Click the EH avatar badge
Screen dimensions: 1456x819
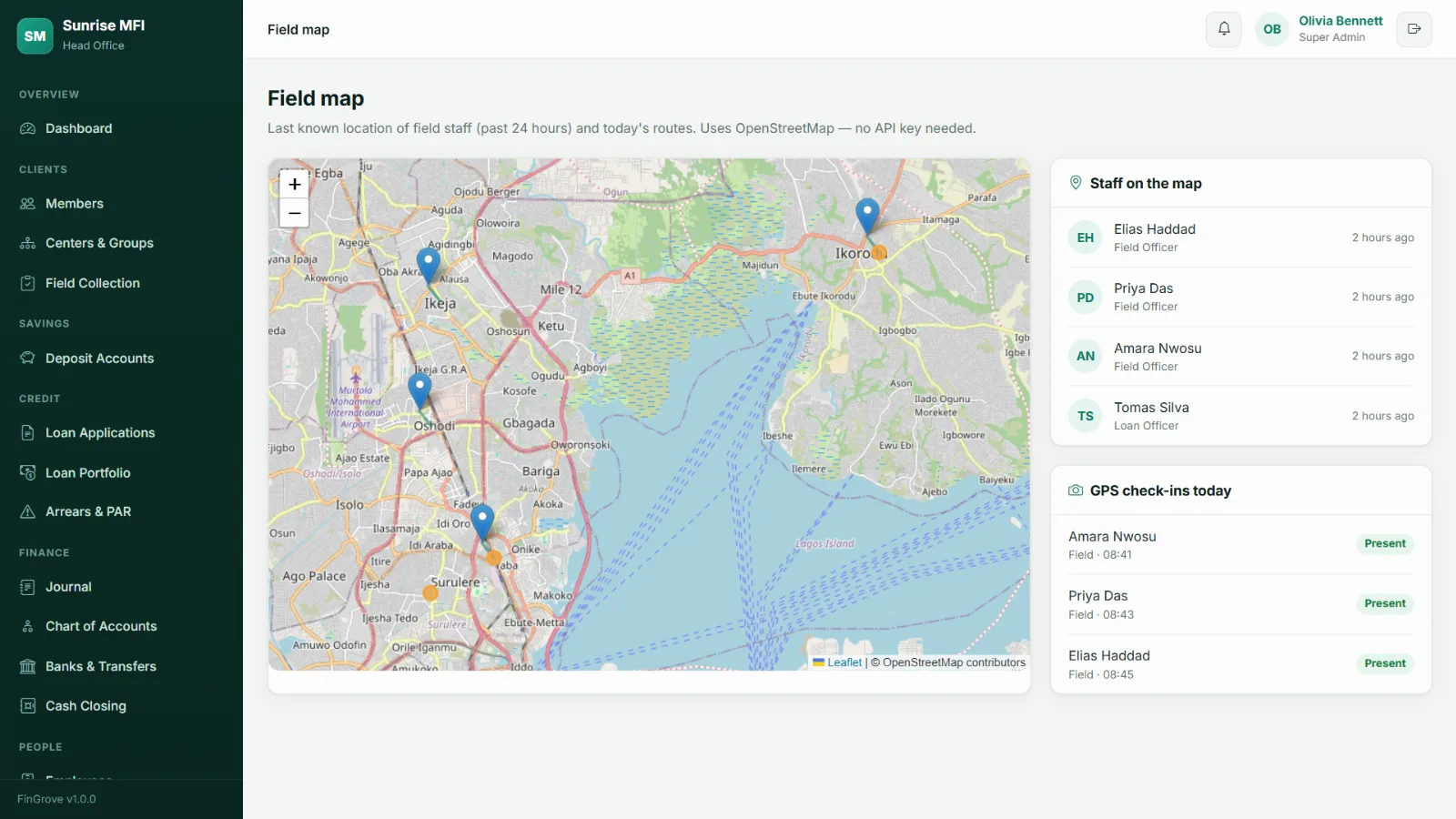click(x=1086, y=238)
